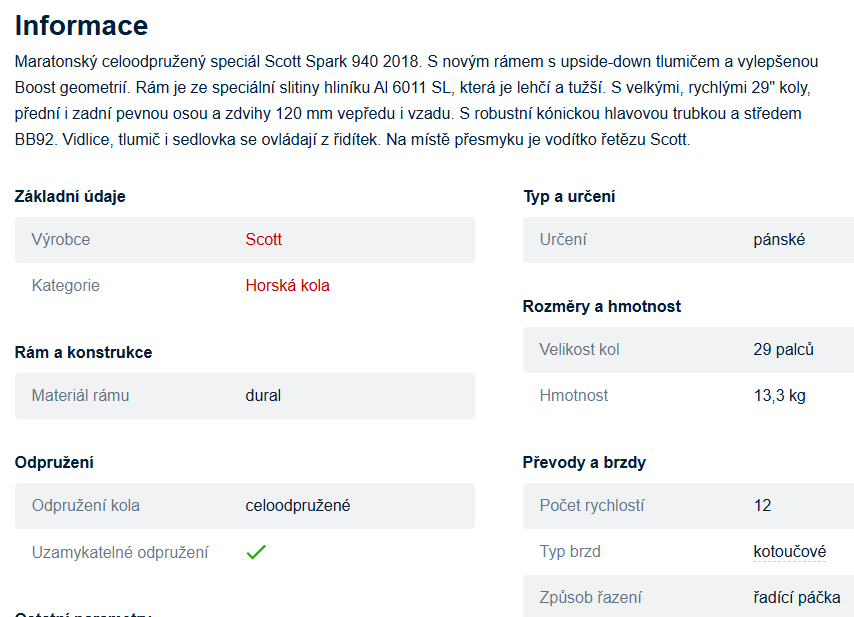
Task: Click the Základní údaje section heading
Action: pos(70,196)
